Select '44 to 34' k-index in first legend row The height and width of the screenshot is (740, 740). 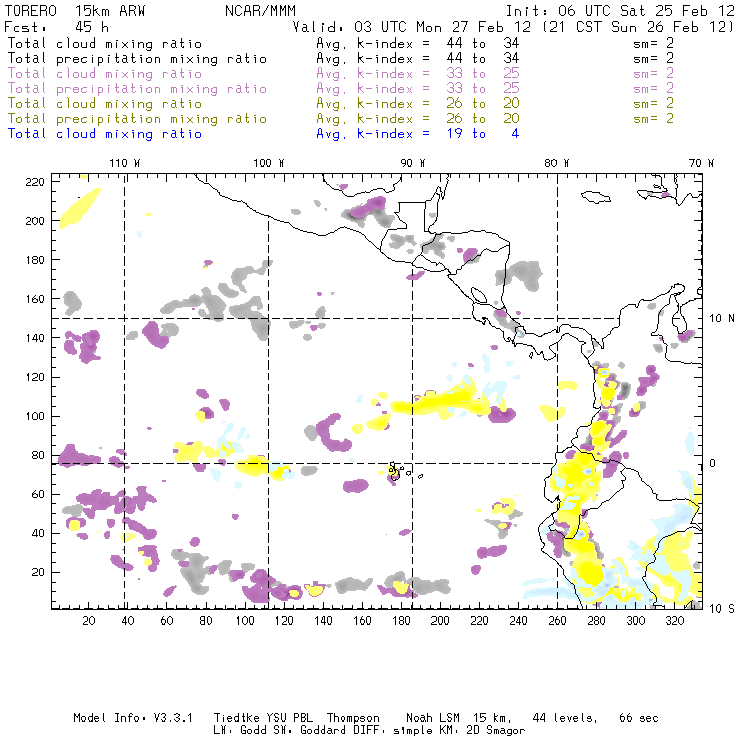coord(483,43)
